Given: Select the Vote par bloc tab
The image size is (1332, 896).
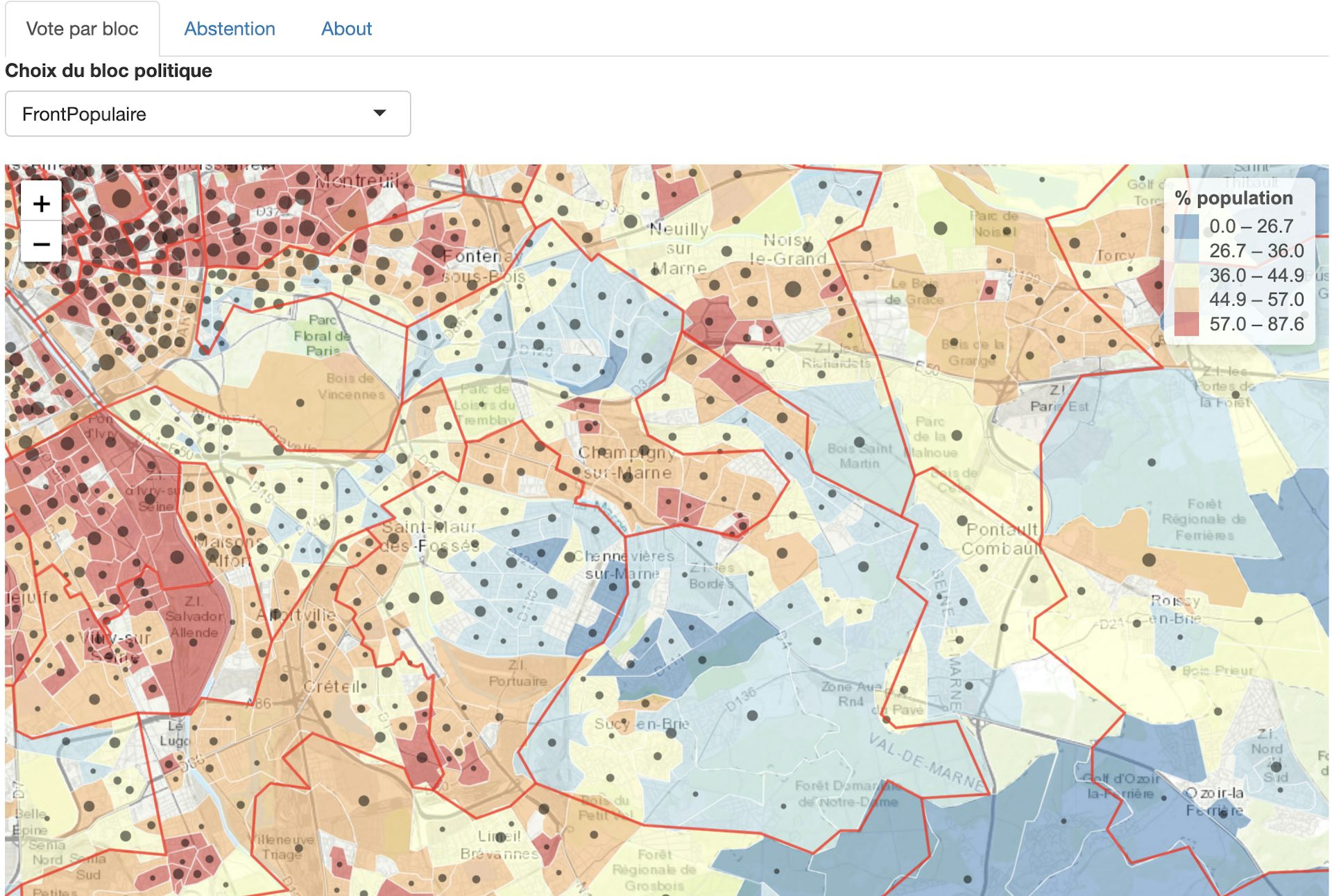Looking at the screenshot, I should click(x=82, y=28).
